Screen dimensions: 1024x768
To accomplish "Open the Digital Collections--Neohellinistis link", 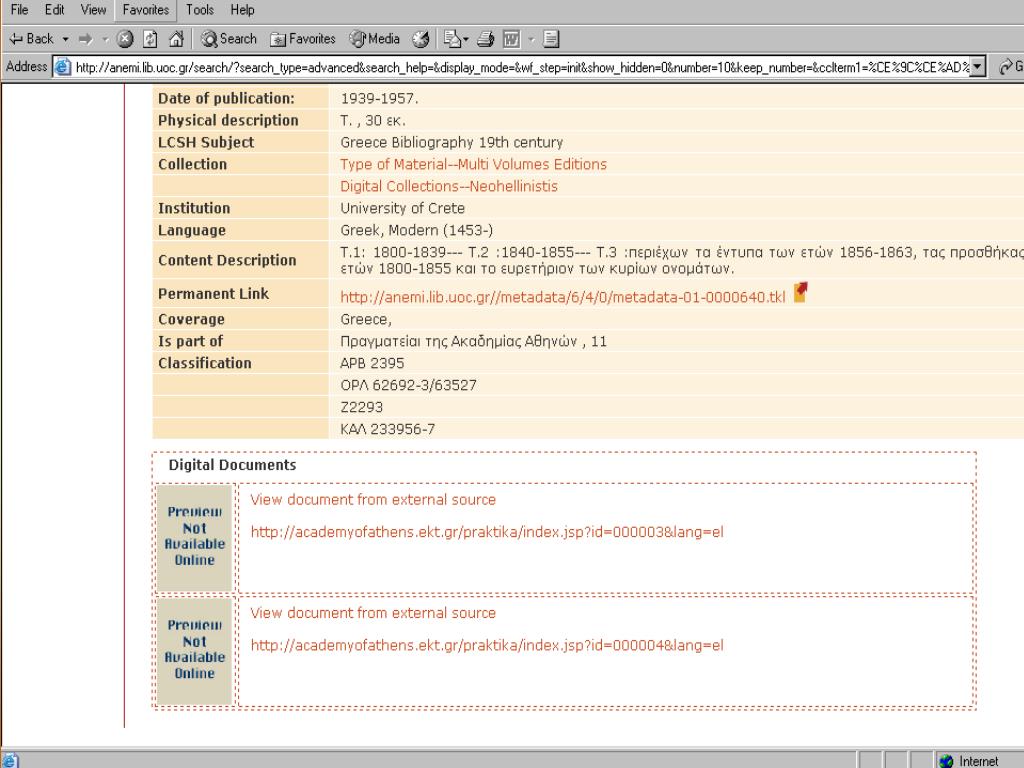I will [449, 187].
